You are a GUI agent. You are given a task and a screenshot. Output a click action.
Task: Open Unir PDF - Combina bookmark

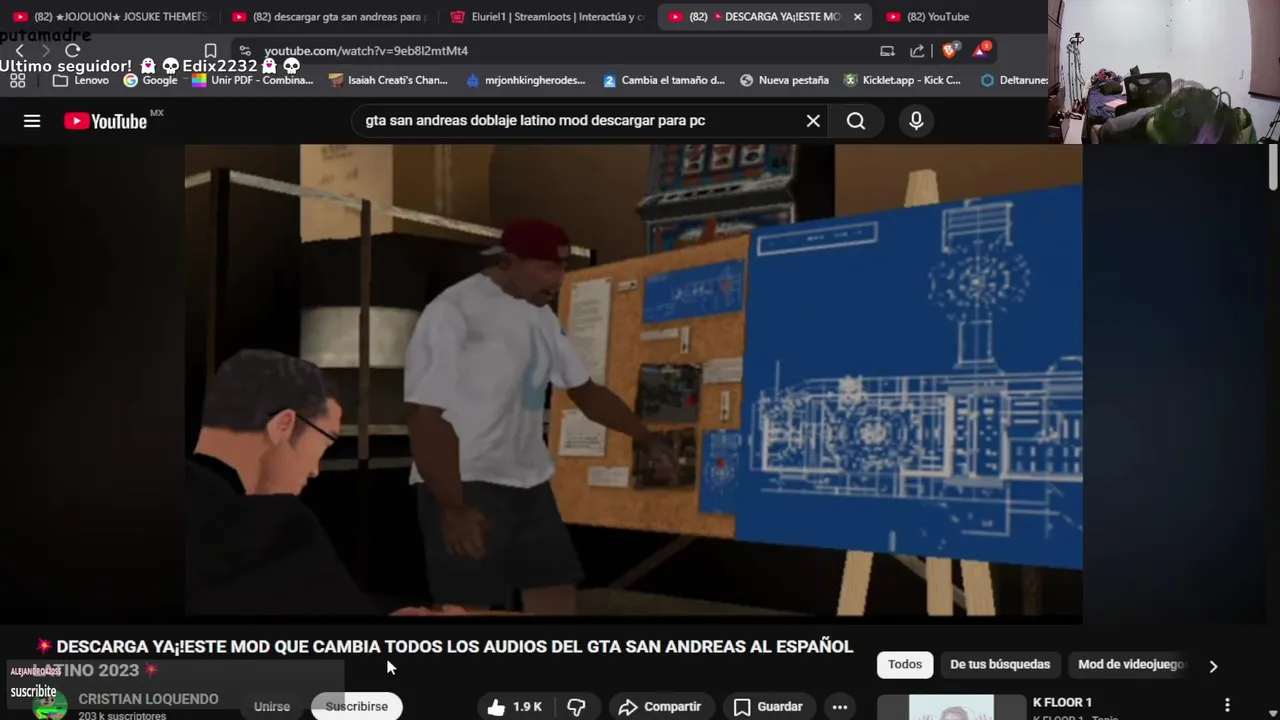[x=252, y=80]
